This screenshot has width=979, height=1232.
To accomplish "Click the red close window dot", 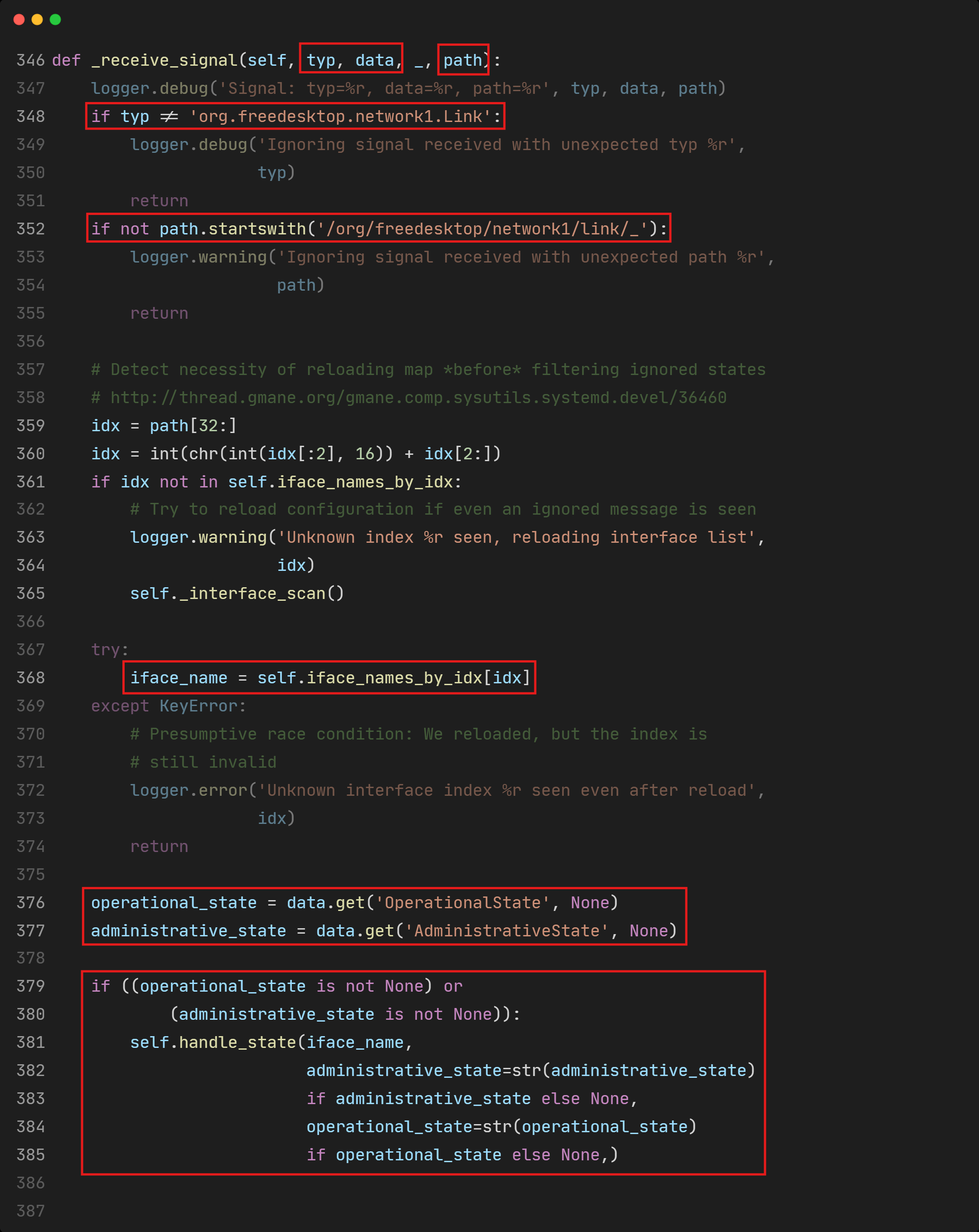I will (x=19, y=19).
